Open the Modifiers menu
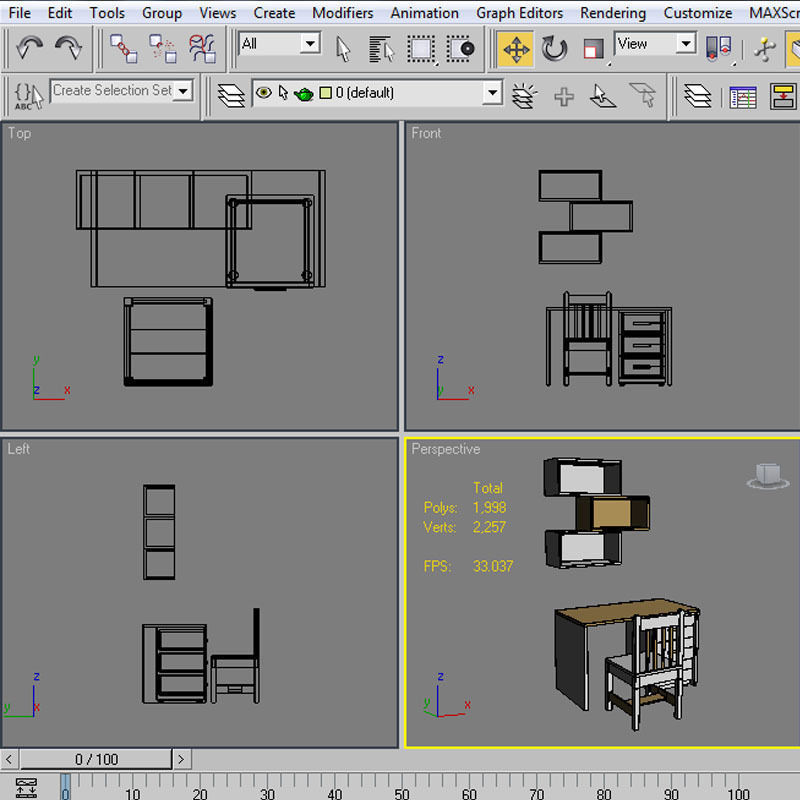 [x=343, y=13]
